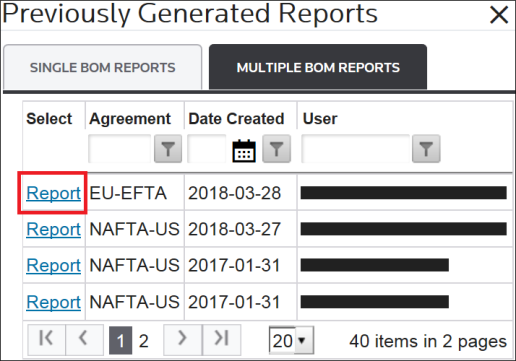Screen dimensions: 516x361
Task: Go to page 2
Action: click(x=144, y=341)
